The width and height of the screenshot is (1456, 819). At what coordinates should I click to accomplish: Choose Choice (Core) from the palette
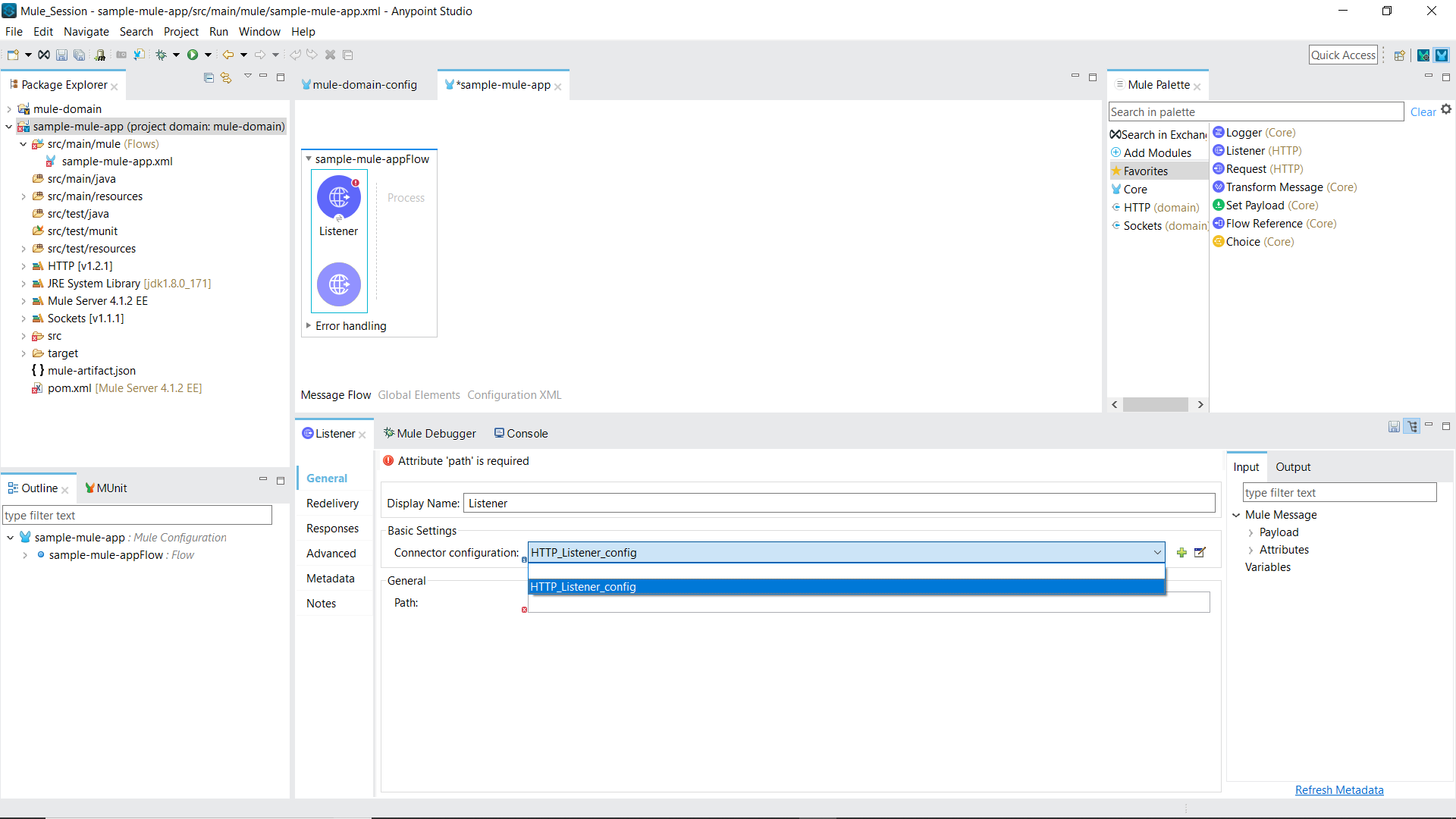[x=1254, y=242]
